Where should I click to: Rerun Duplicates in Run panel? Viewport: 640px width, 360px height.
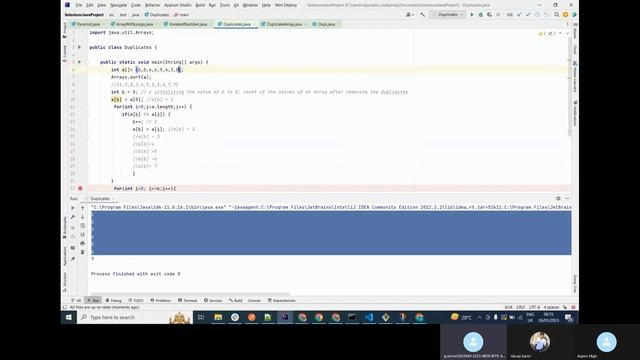73,208
